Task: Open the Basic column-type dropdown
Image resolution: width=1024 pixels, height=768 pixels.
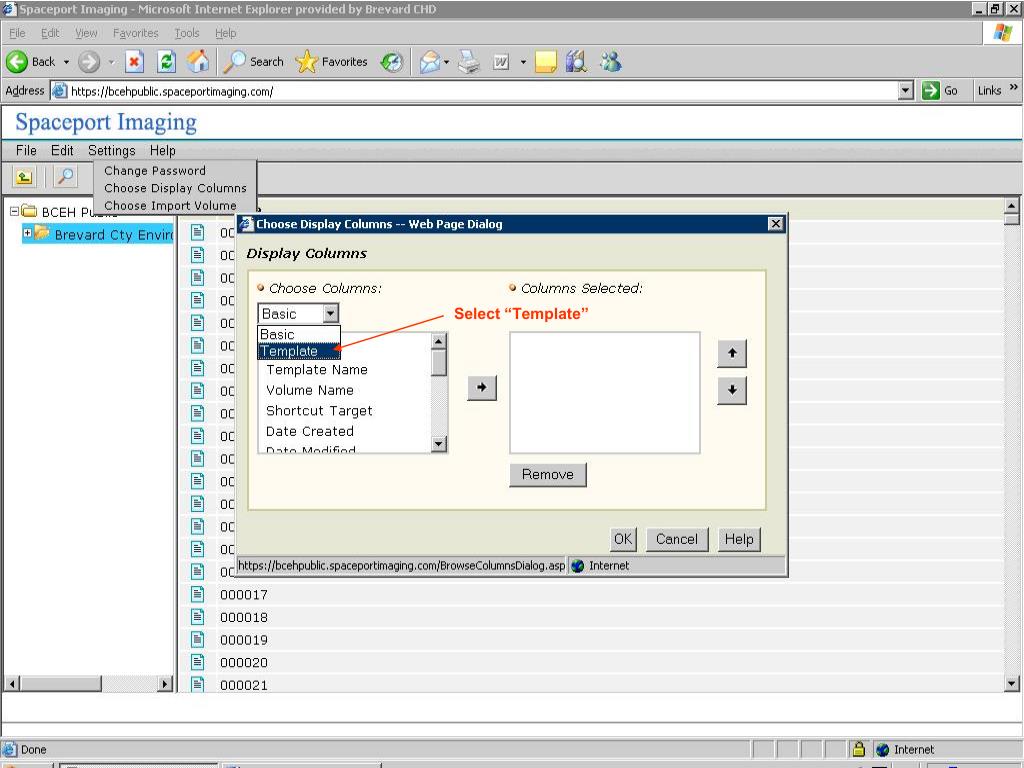Action: tap(298, 314)
